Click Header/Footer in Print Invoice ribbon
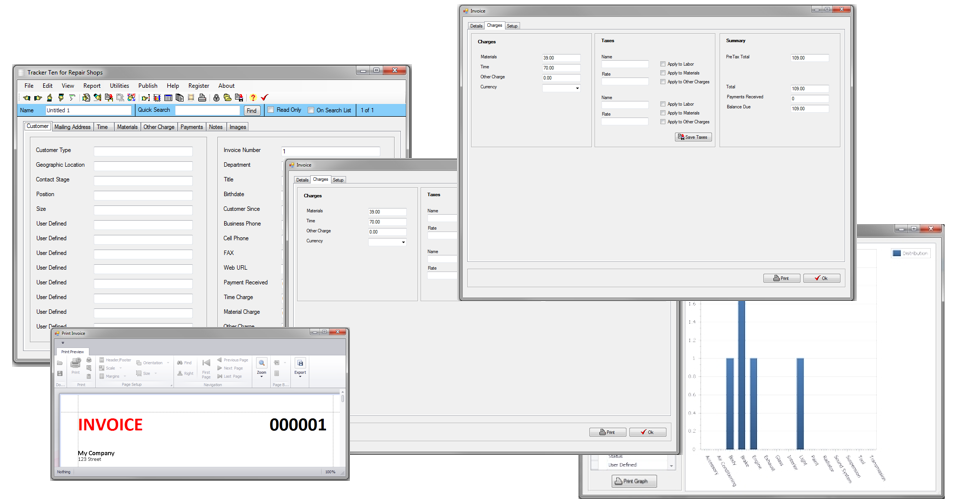 (115, 360)
